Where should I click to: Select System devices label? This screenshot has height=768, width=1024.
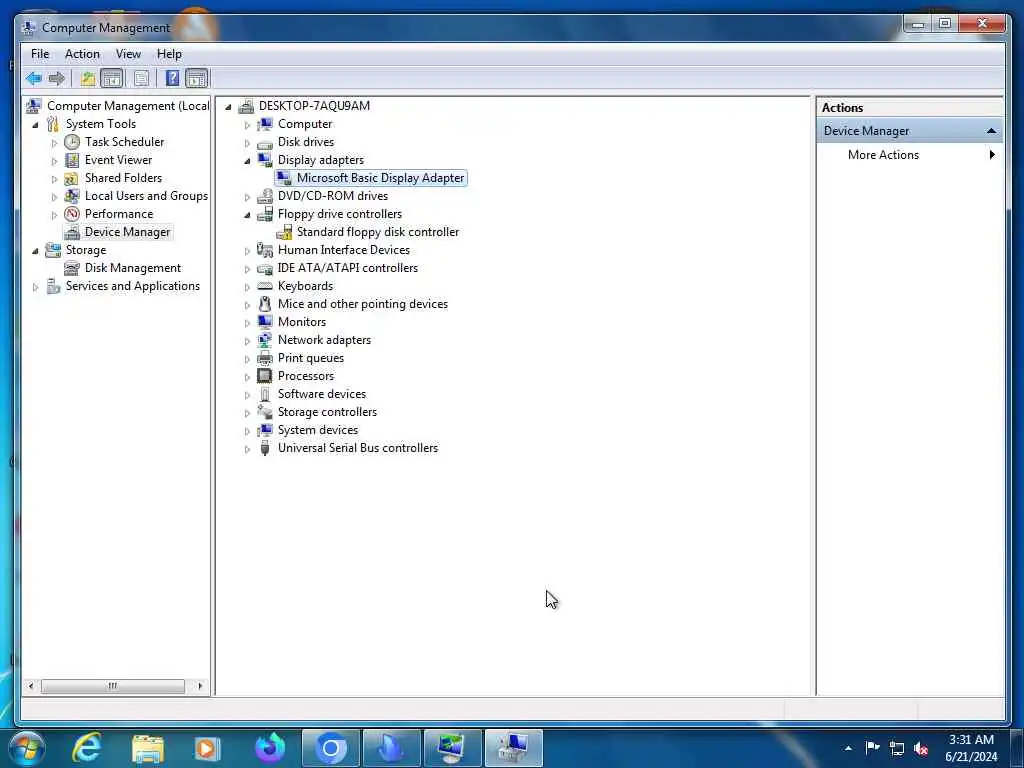317,430
